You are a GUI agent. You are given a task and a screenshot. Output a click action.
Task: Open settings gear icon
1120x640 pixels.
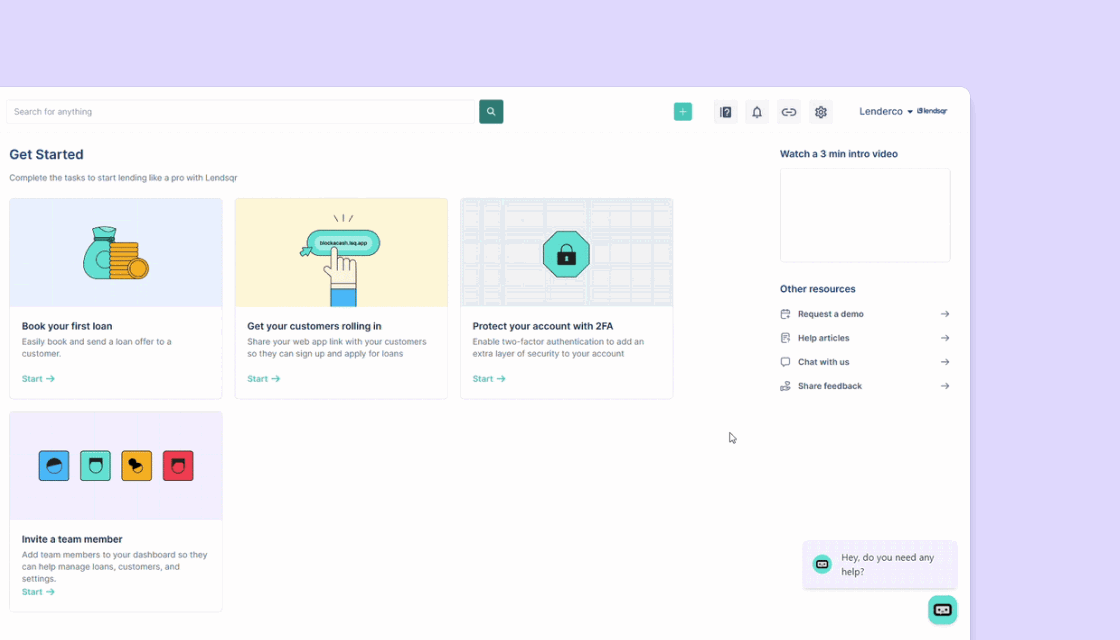click(821, 112)
